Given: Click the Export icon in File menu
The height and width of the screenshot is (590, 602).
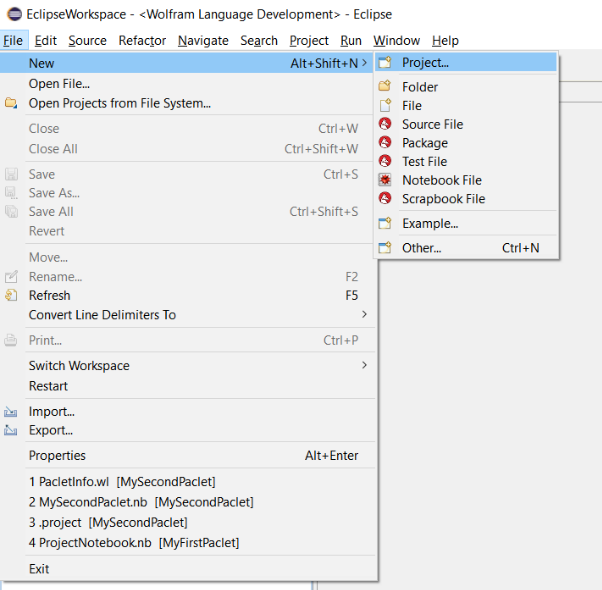Looking at the screenshot, I should [x=12, y=430].
